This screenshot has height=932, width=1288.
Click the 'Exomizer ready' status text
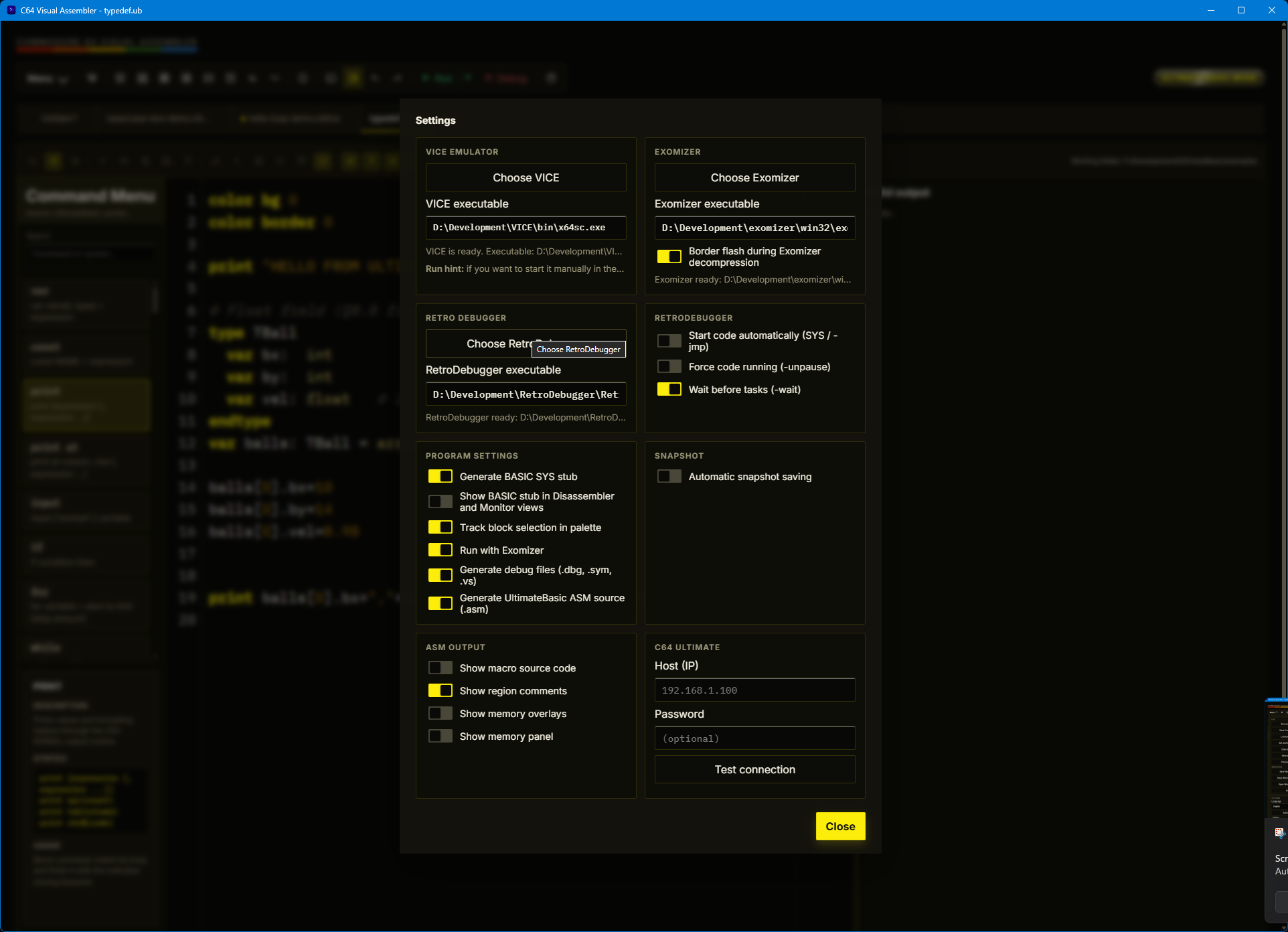coord(753,279)
